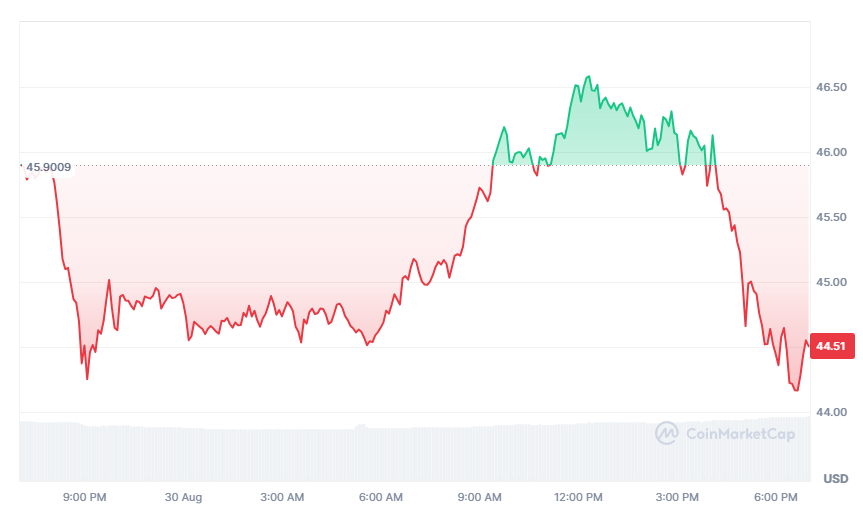Viewport: 863px width, 521px height.
Task: Select the 30 Aug date axis label
Action: point(183,497)
